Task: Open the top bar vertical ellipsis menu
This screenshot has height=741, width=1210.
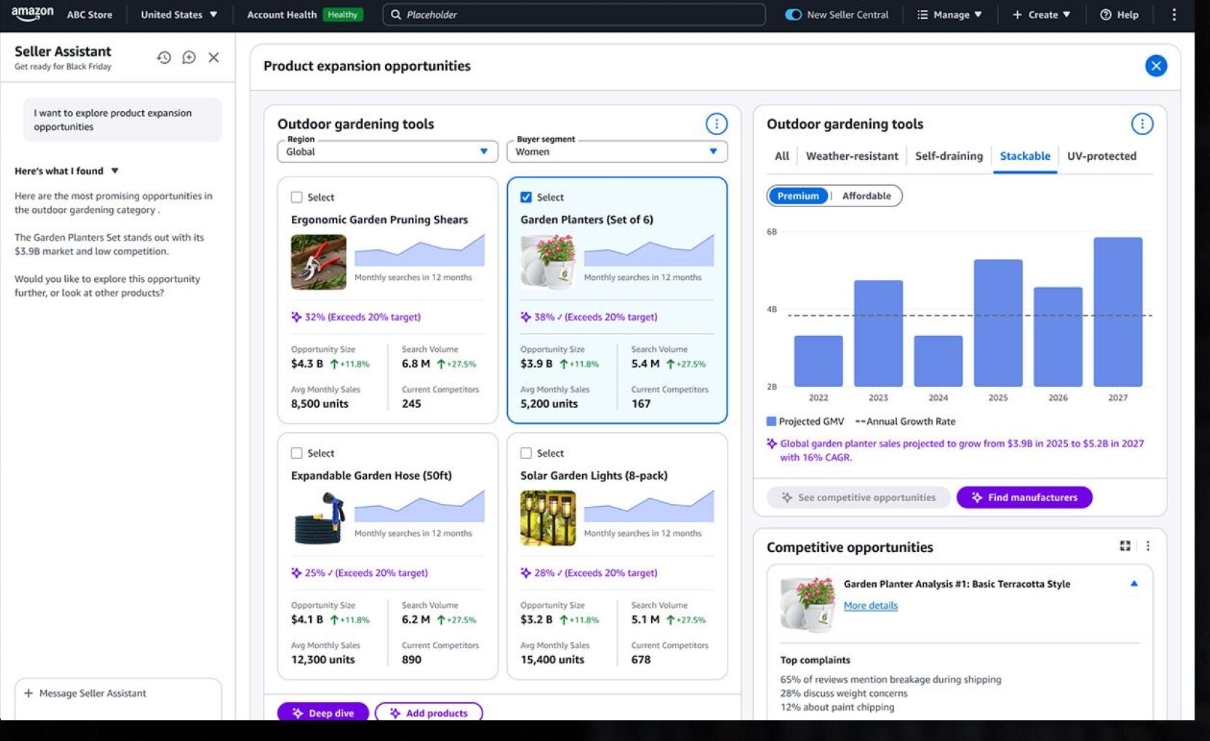Action: pos(1174,15)
